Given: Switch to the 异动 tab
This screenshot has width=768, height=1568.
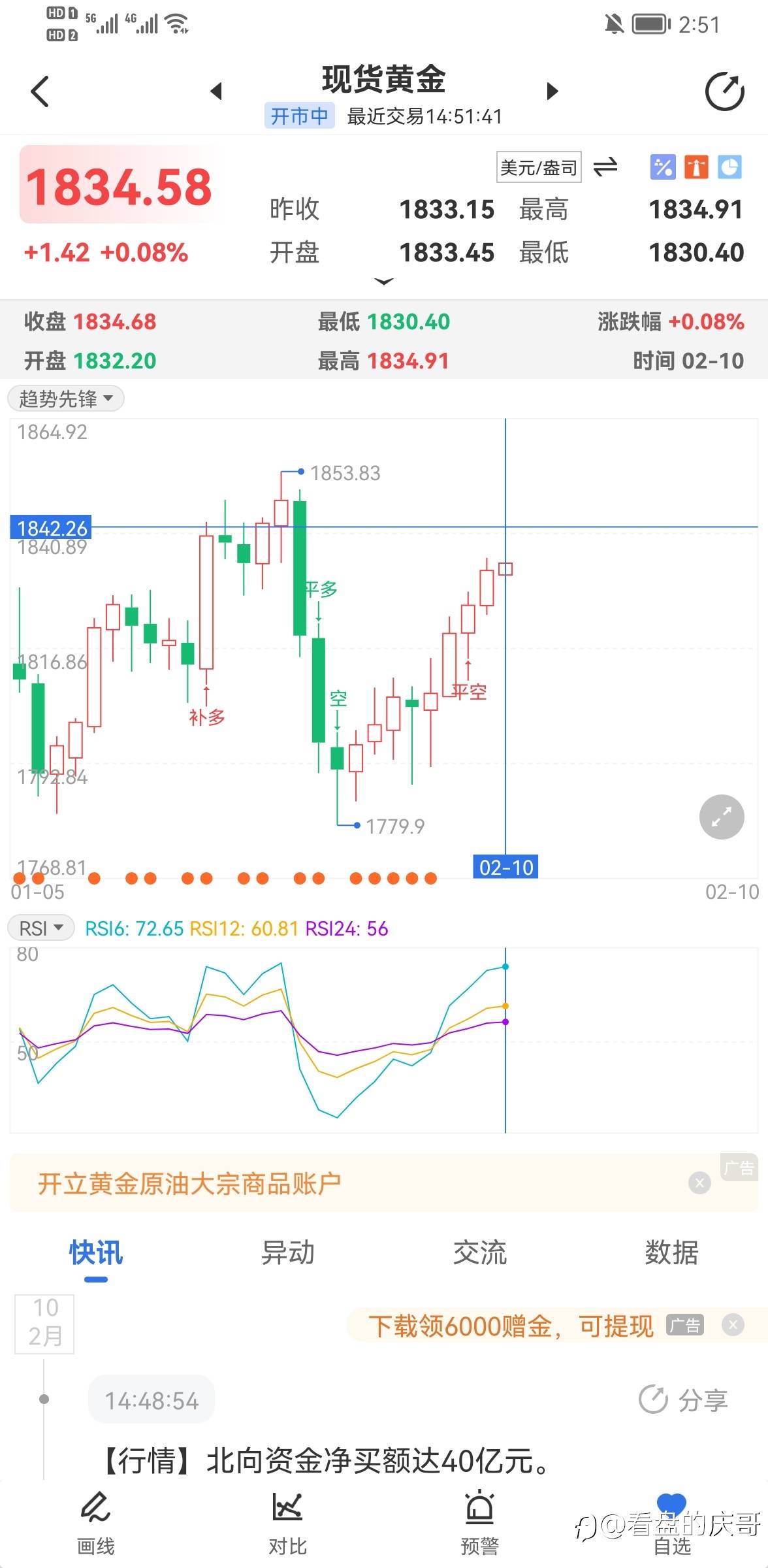Looking at the screenshot, I should click(287, 1253).
